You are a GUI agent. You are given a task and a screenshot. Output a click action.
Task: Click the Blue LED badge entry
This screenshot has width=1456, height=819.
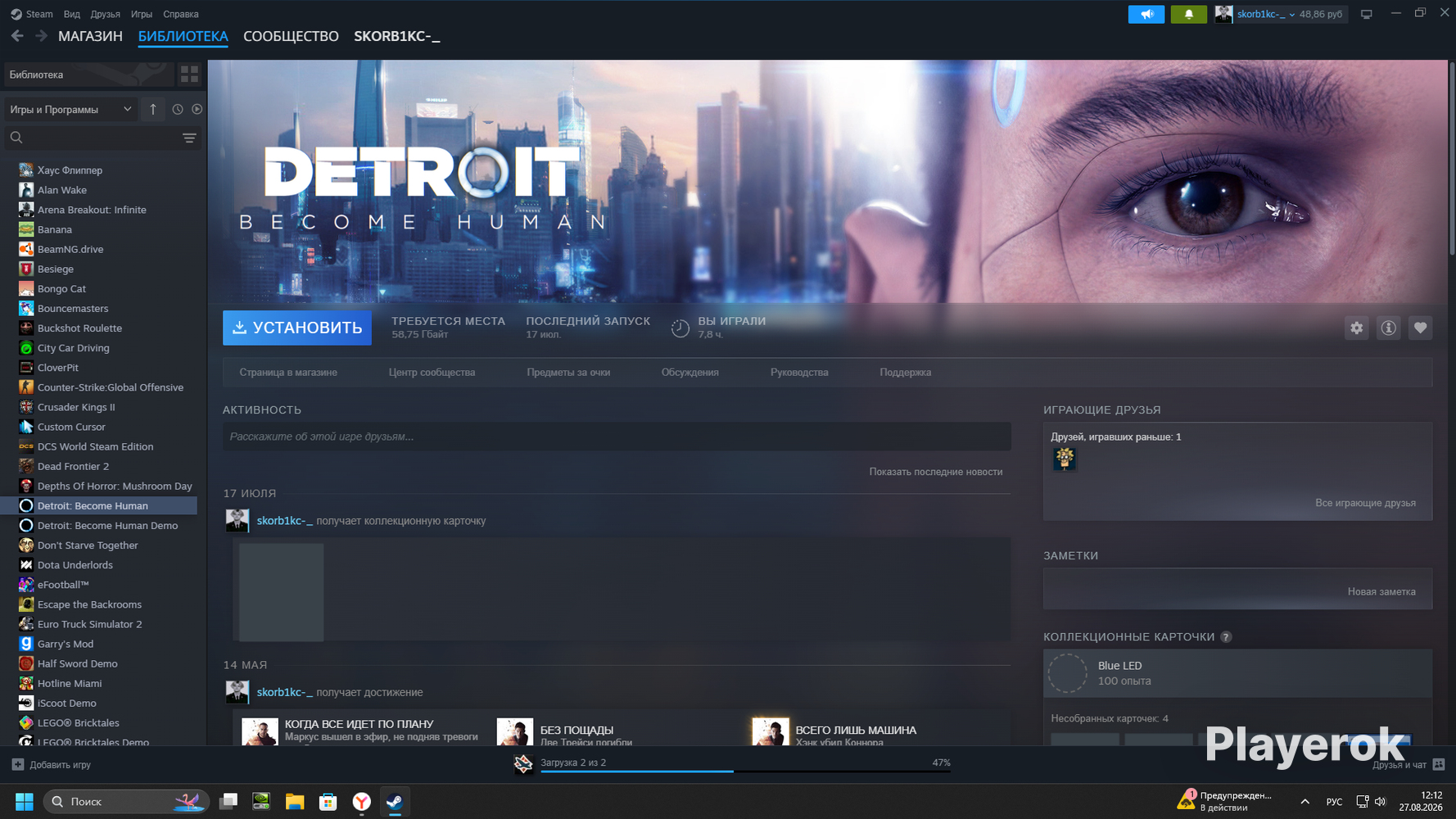(x=1237, y=673)
